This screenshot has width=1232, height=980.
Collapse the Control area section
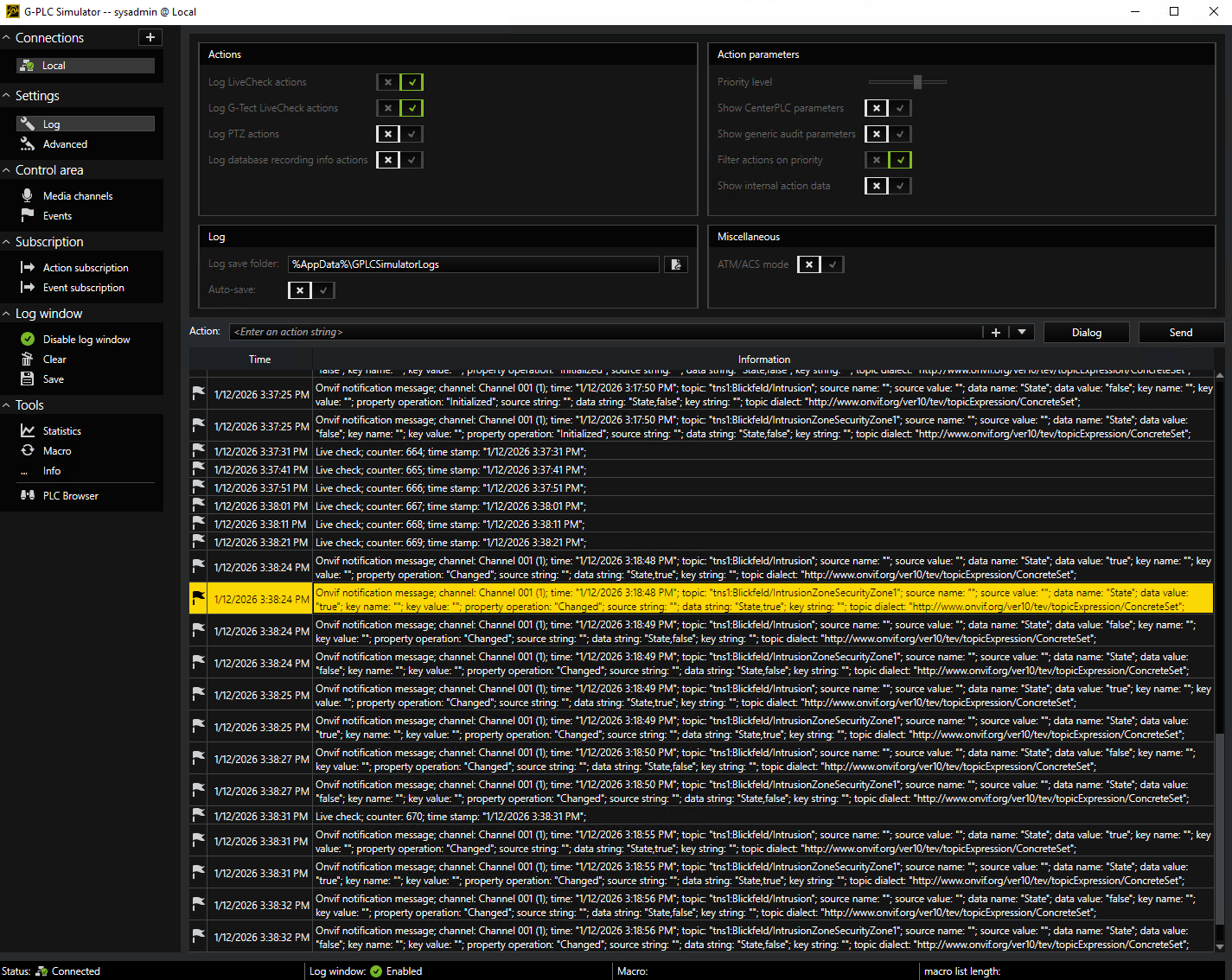[x=7, y=170]
